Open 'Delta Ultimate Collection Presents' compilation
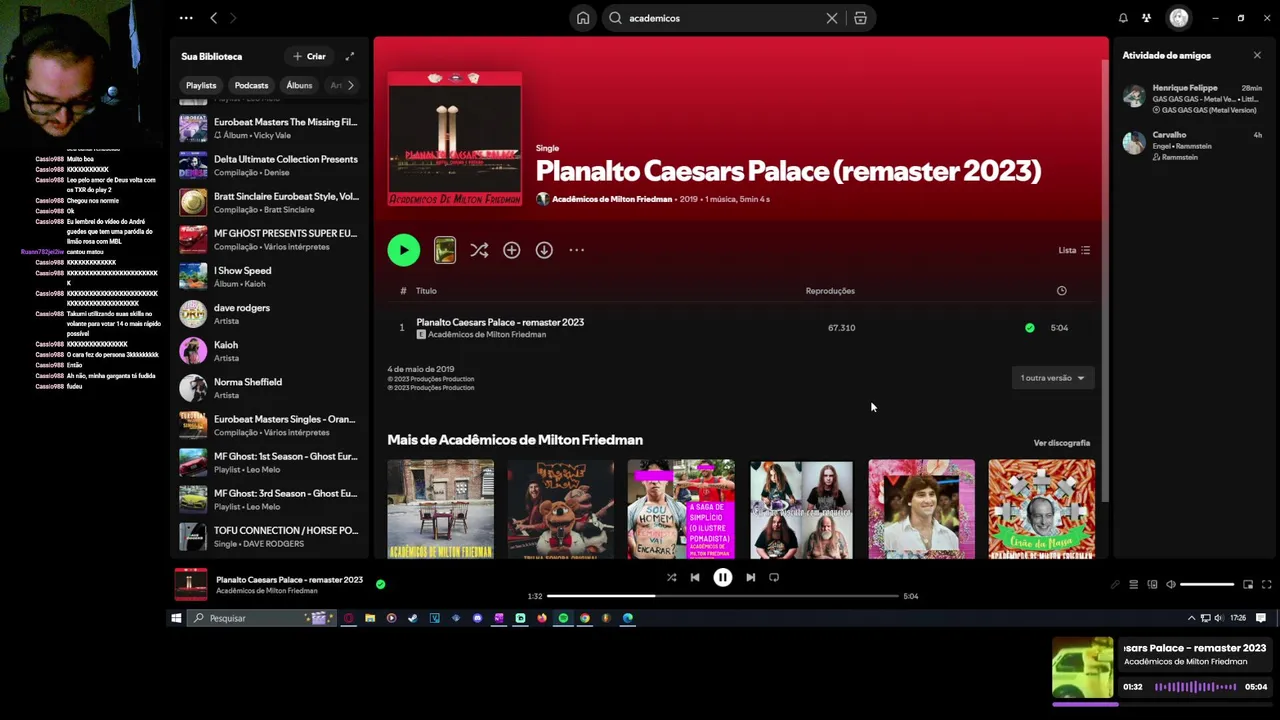The width and height of the screenshot is (1280, 720). (270, 165)
